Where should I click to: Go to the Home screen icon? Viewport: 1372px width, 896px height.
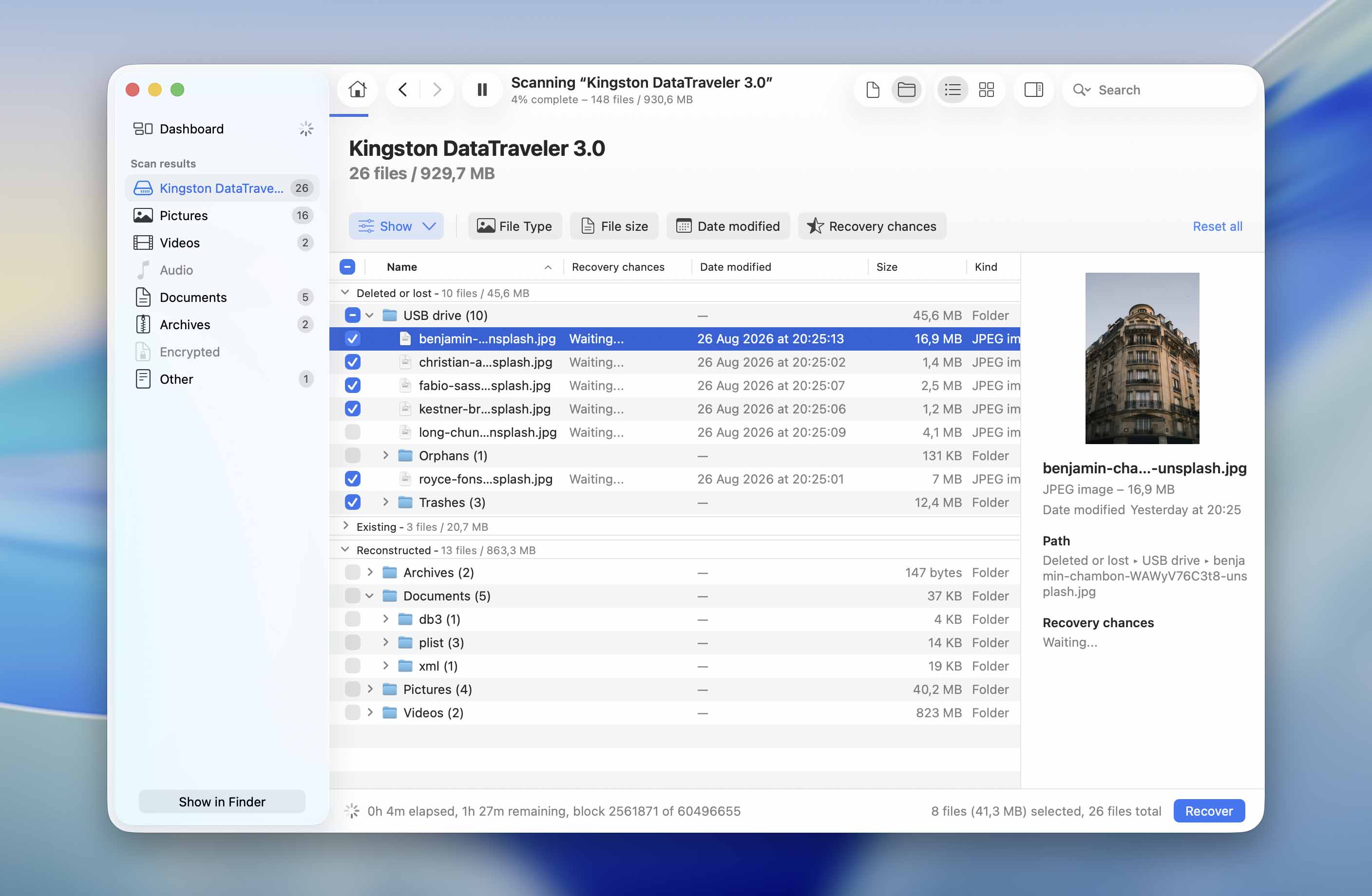358,89
